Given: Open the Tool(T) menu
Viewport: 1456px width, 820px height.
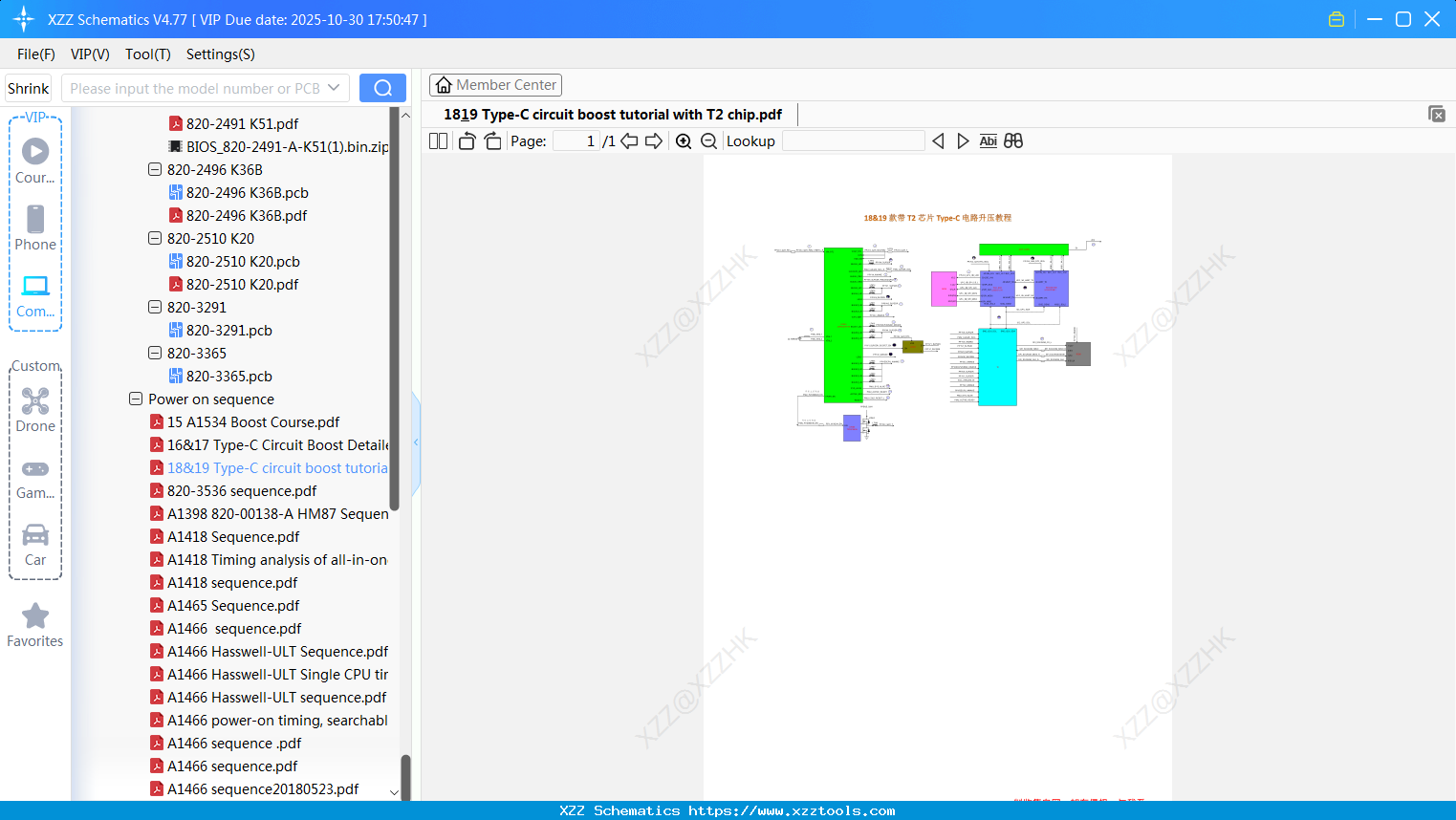Looking at the screenshot, I should [x=148, y=54].
